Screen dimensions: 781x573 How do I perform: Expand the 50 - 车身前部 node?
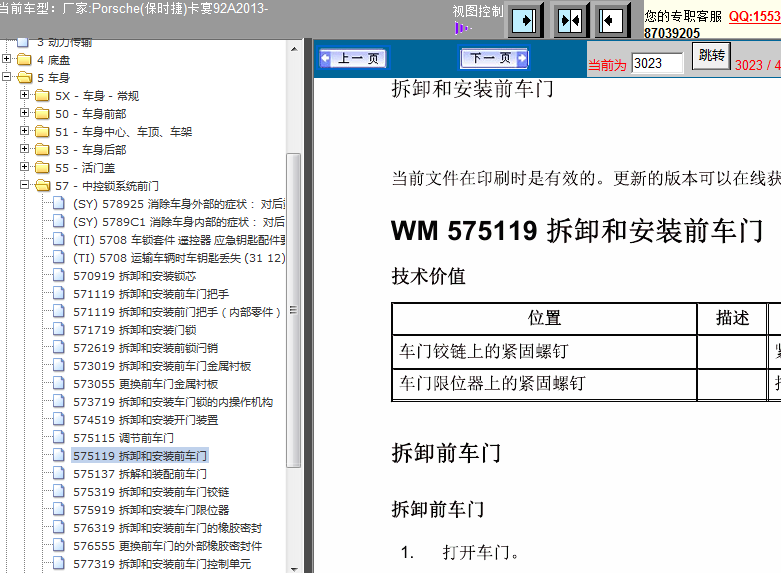(24, 113)
